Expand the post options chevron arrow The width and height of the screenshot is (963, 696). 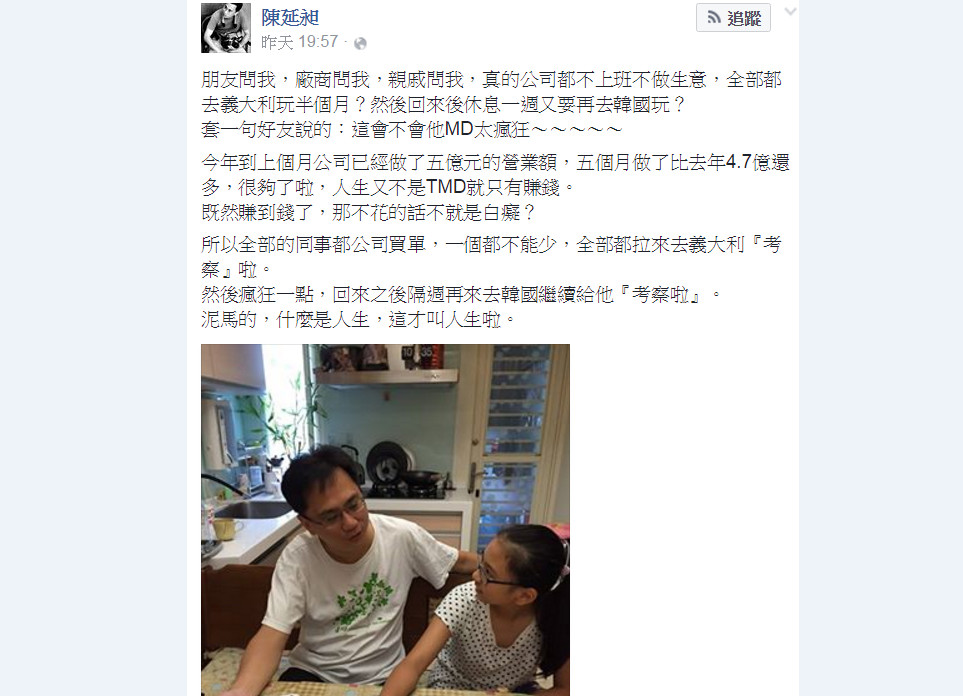pos(790,11)
